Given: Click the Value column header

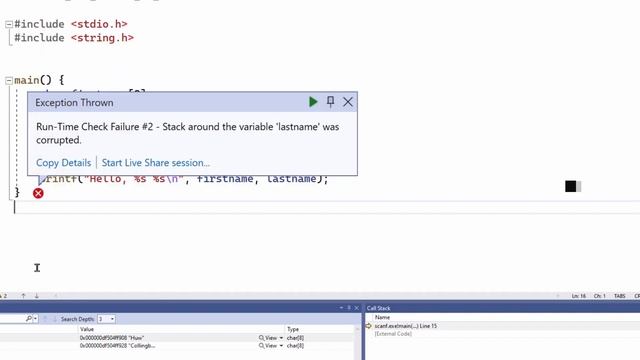Looking at the screenshot, I should [x=87, y=329].
